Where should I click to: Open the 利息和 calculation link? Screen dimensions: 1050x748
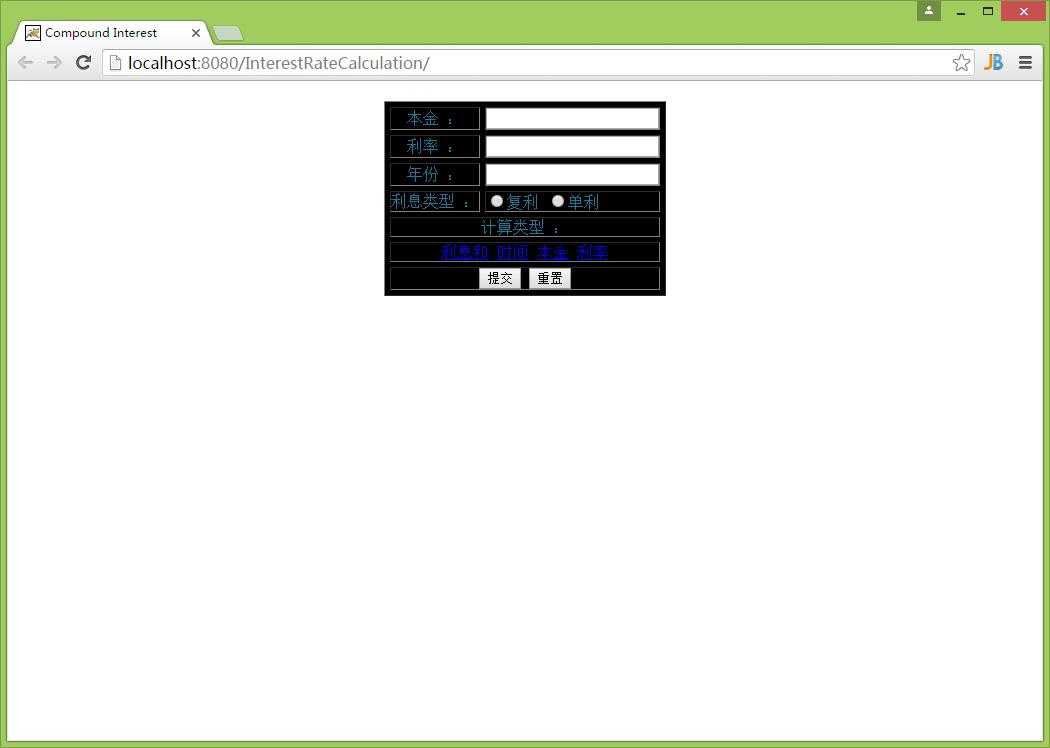coord(464,252)
